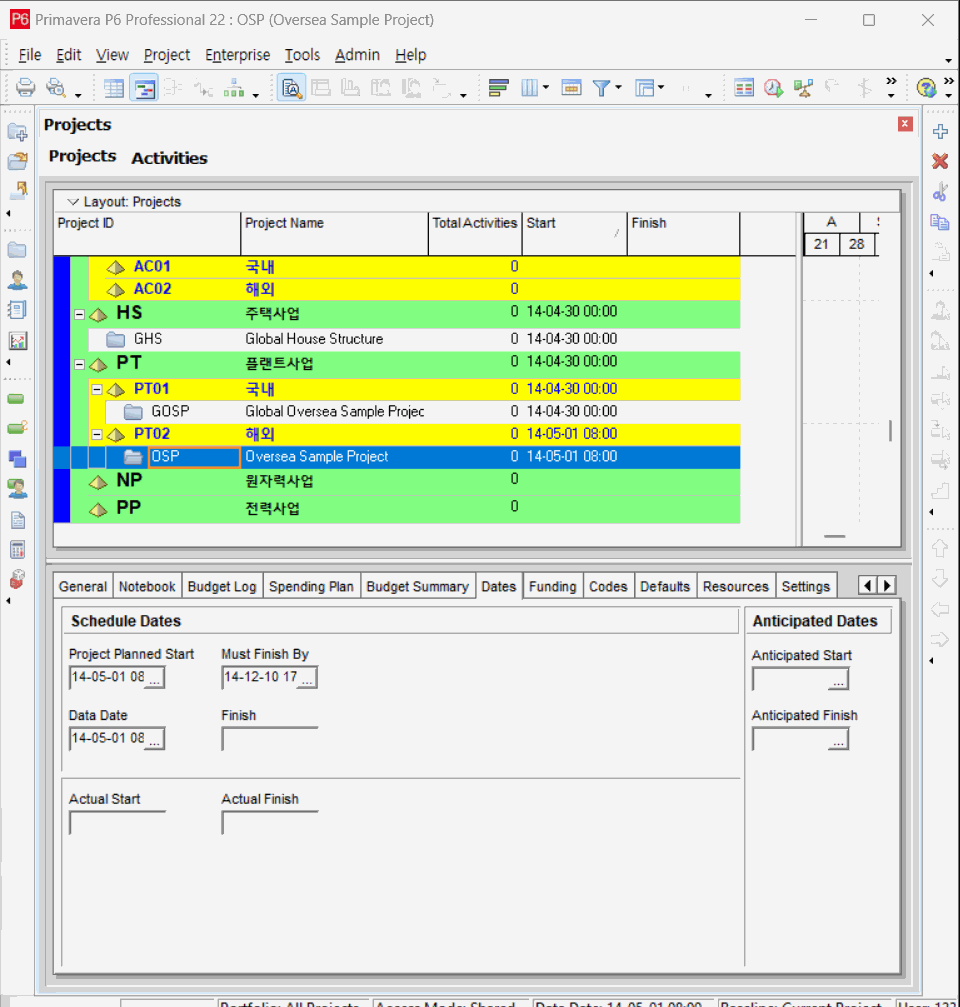Click the Schedule clock icon
The height and width of the screenshot is (1007, 960).
(773, 88)
